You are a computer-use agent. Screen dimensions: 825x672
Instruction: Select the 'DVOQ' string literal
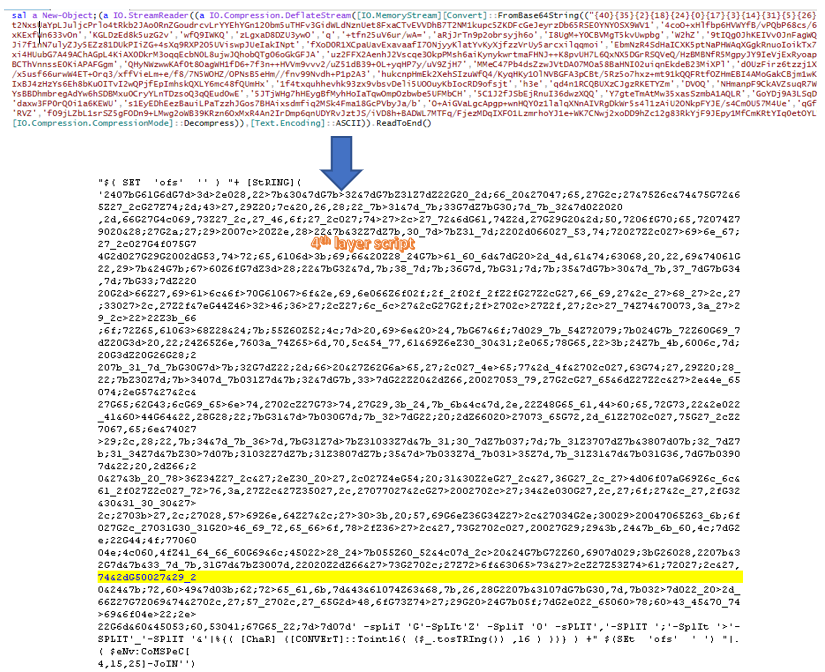click(697, 84)
